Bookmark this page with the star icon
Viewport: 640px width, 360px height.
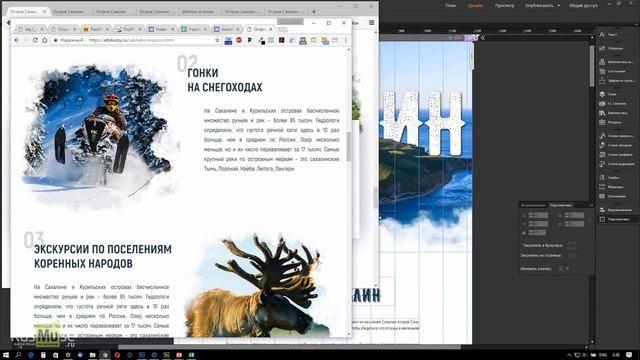tap(217, 40)
